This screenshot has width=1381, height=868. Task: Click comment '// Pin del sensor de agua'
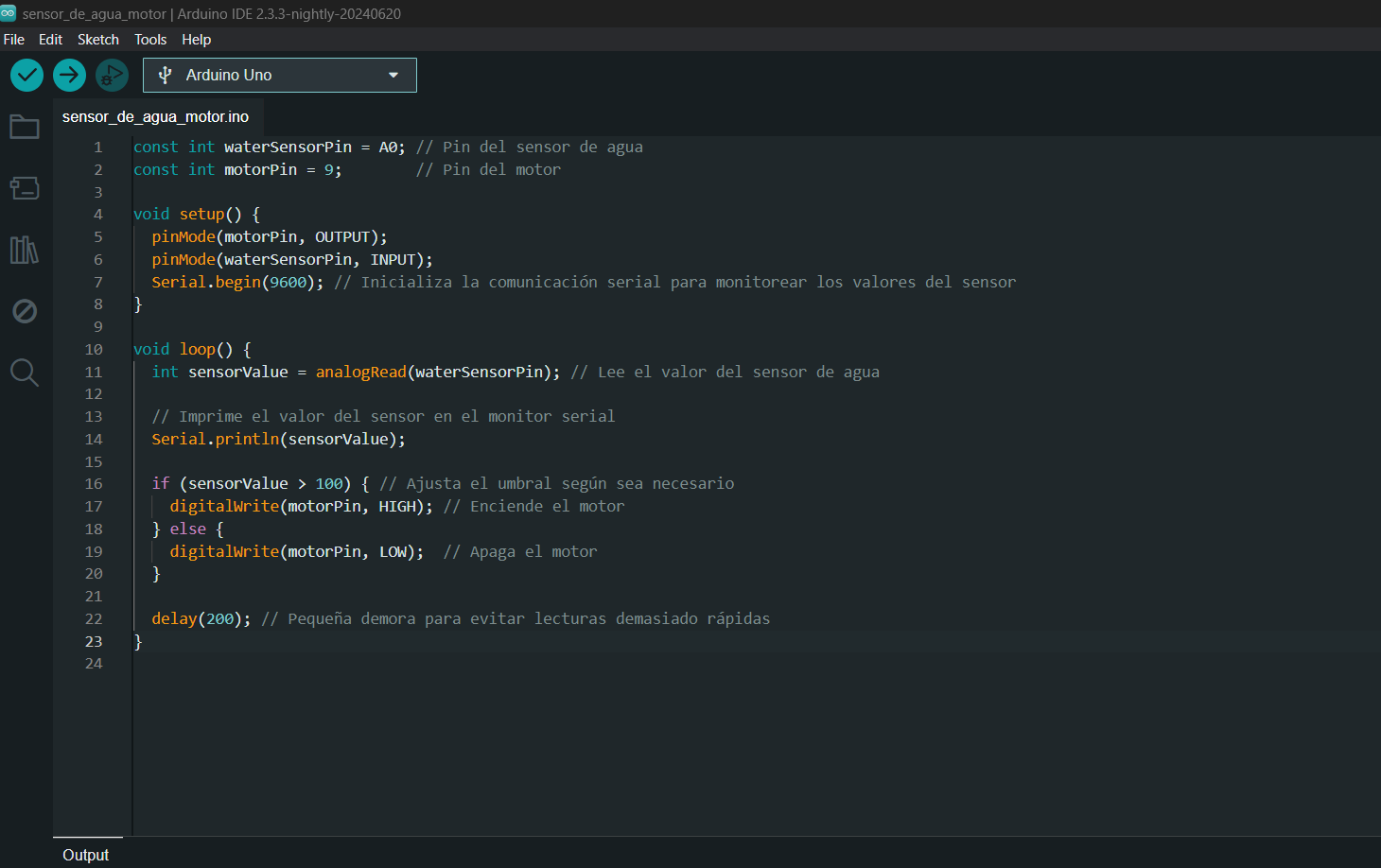pos(530,148)
